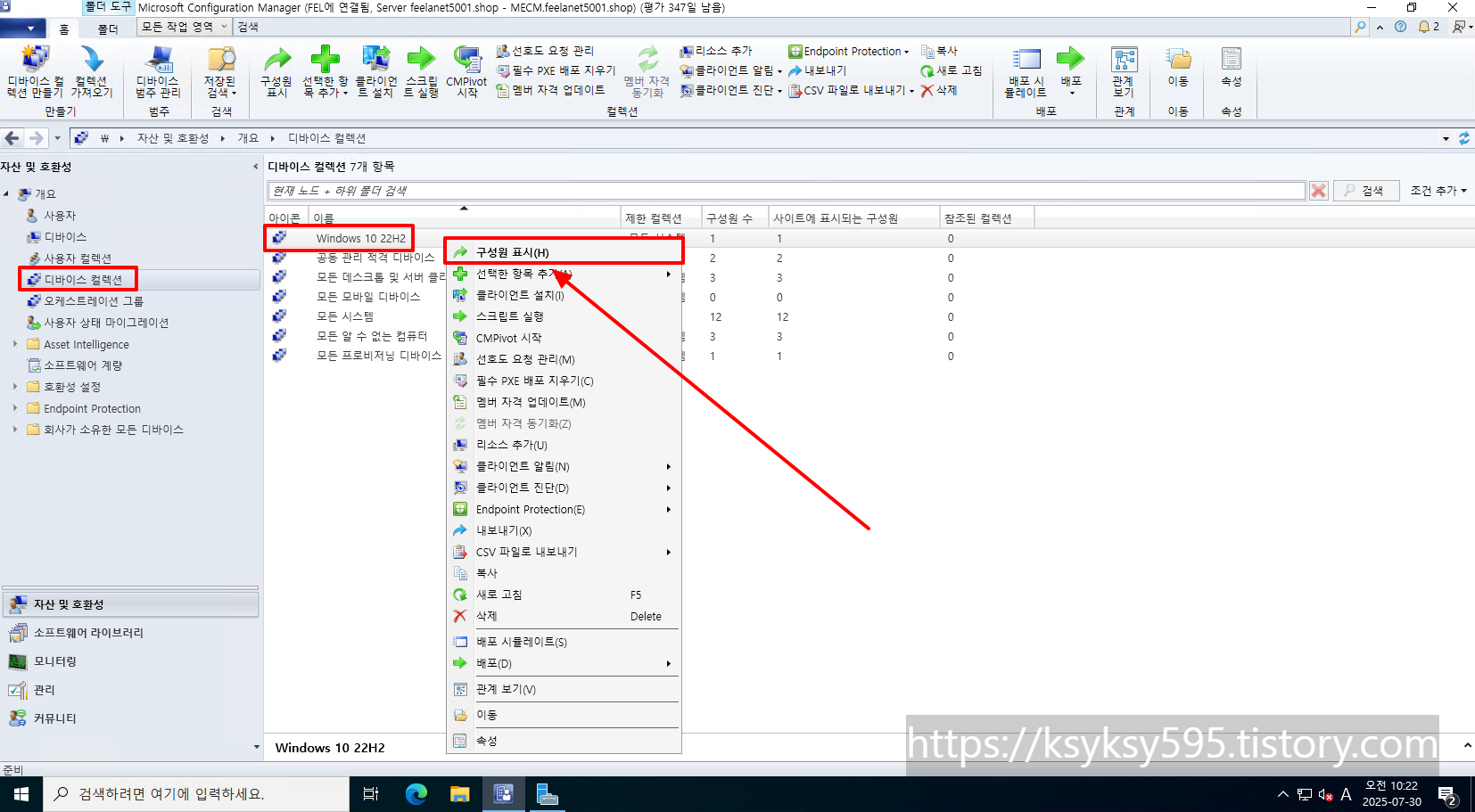
Task: Select Orchestration Groups node in tree
Action: 94,301
